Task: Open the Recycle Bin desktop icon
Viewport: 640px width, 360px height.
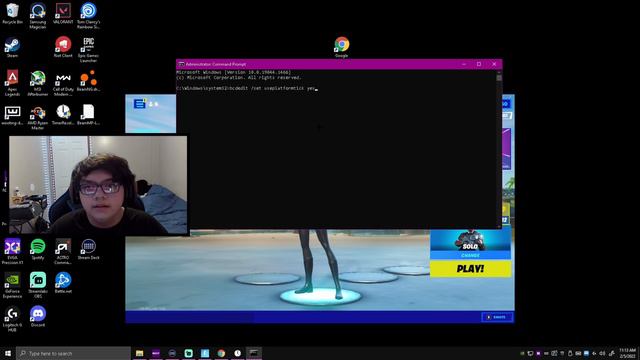Action: coord(12,13)
